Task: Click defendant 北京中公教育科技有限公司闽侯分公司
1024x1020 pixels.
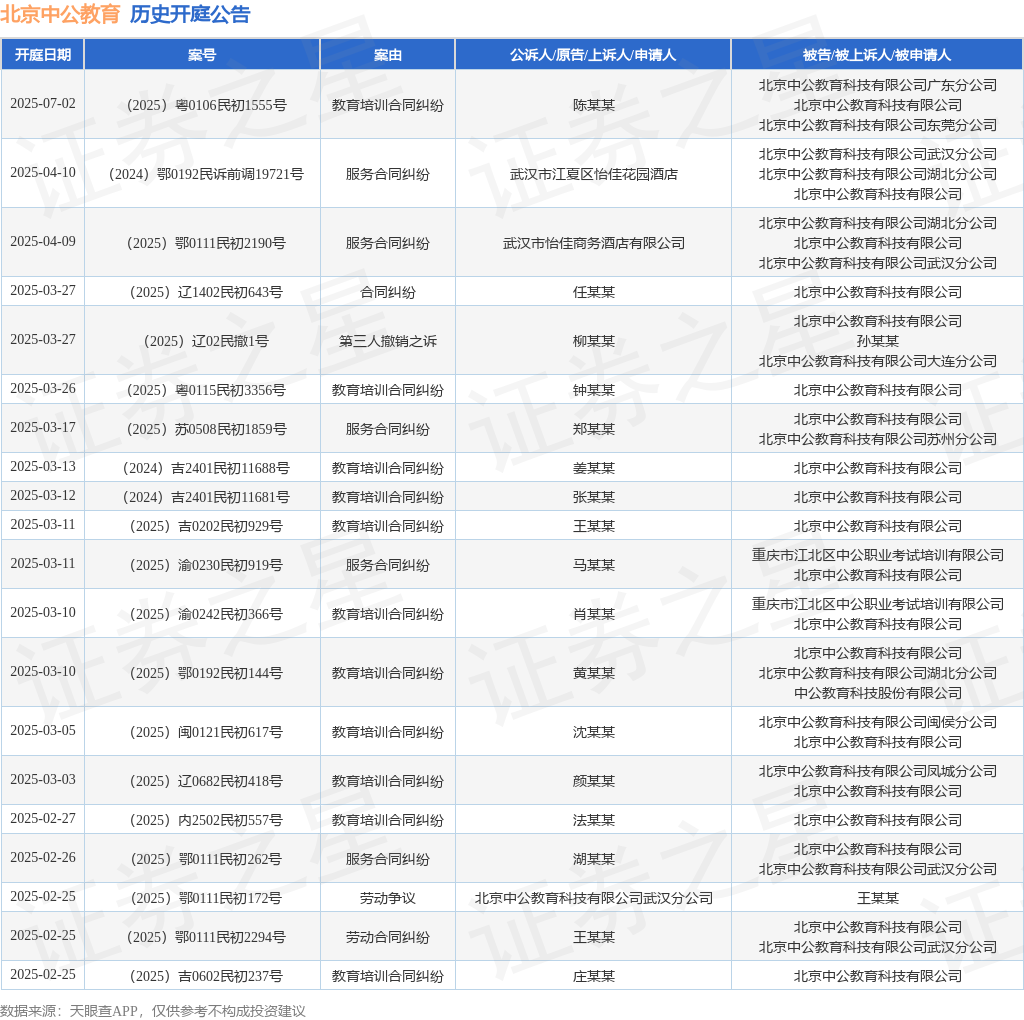Action: [878, 722]
